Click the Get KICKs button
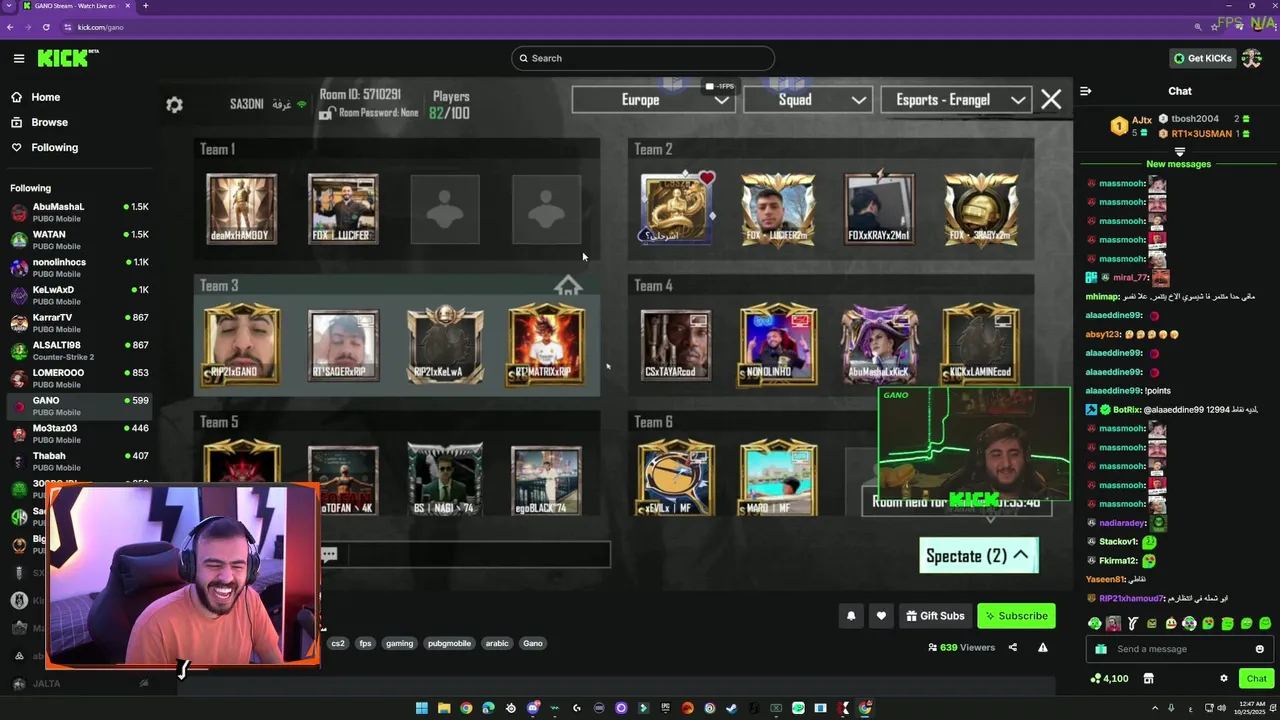 [x=1201, y=58]
